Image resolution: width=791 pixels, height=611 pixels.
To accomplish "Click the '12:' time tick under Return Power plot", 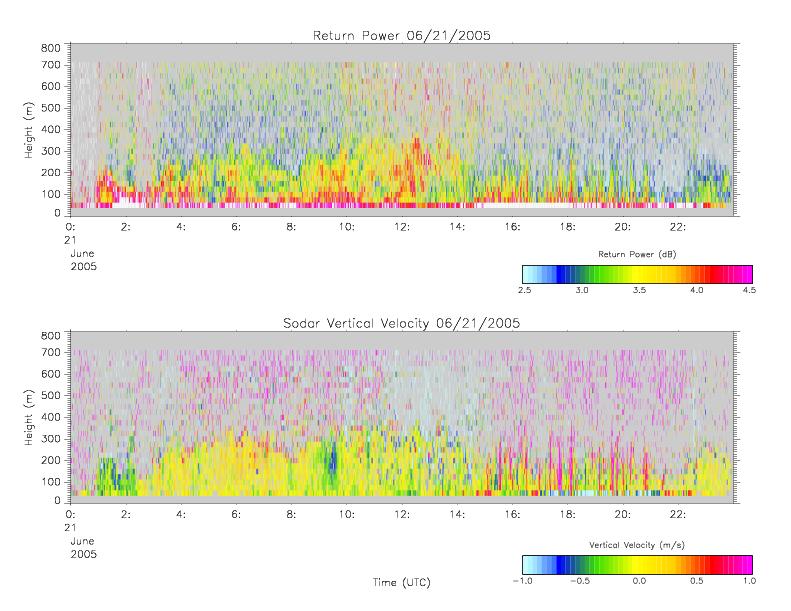I will click(402, 227).
